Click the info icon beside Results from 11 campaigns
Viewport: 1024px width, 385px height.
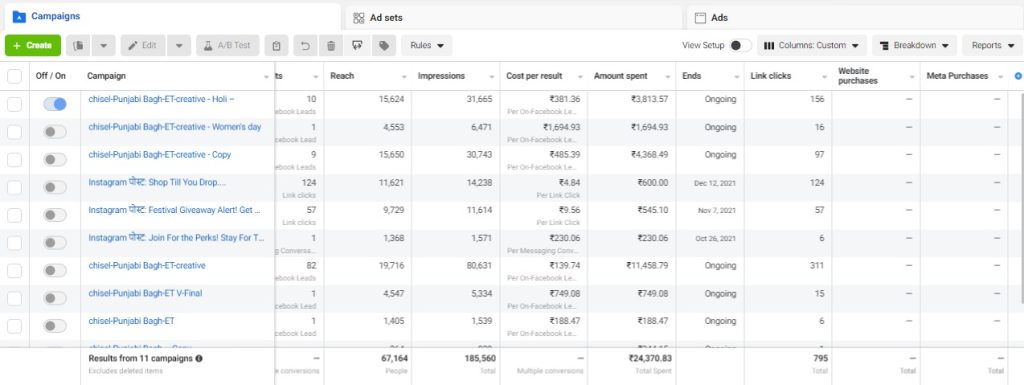pyautogui.click(x=199, y=358)
